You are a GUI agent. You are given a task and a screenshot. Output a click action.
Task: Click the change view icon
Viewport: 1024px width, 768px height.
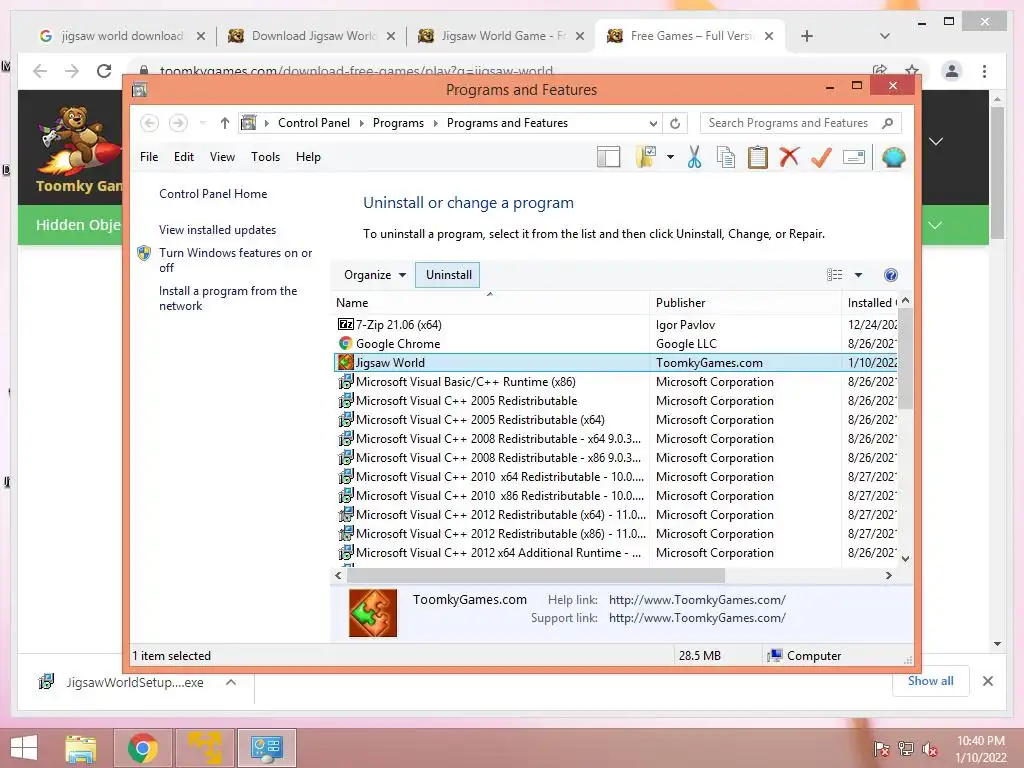(835, 275)
